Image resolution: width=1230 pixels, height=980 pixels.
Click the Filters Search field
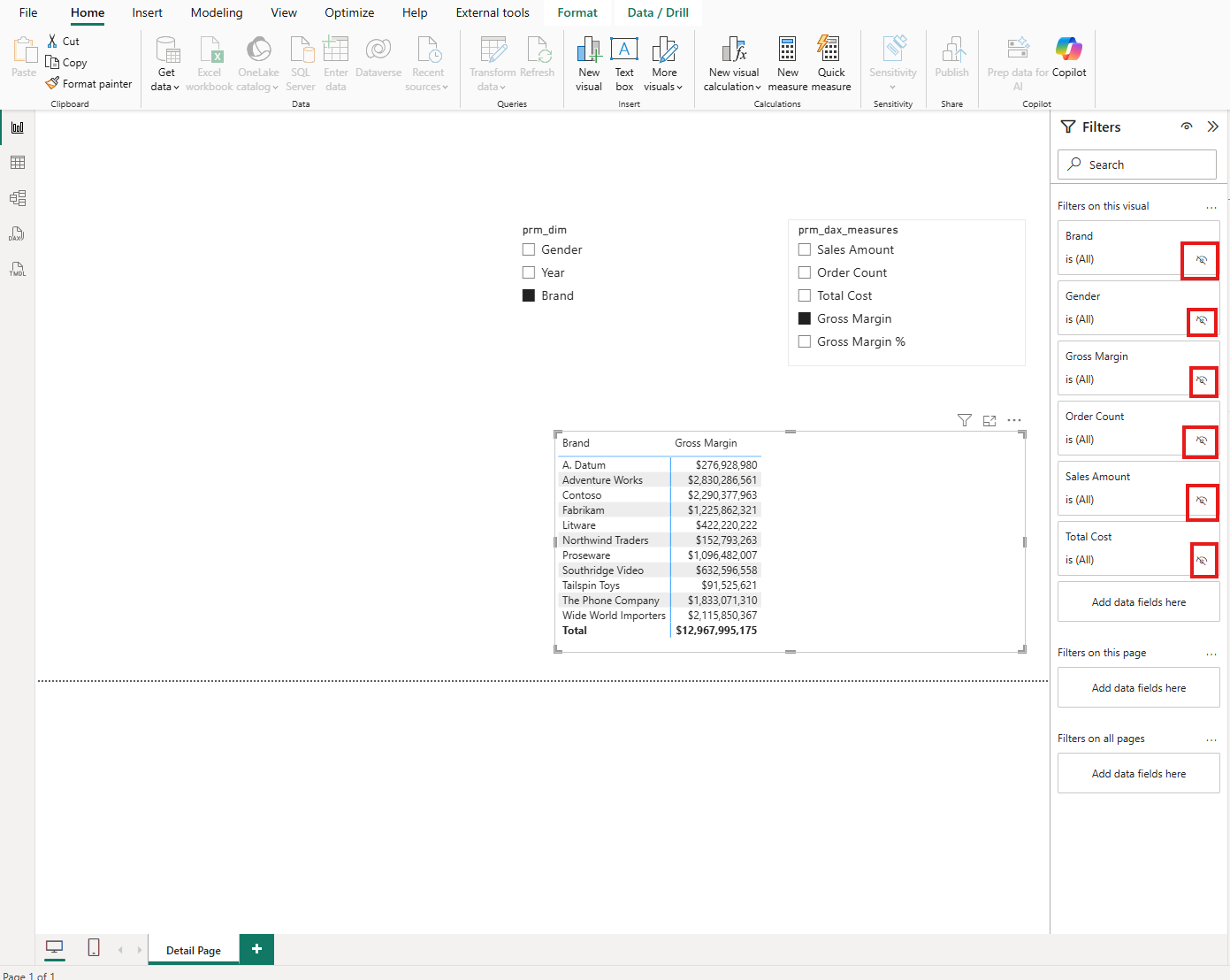point(1137,165)
